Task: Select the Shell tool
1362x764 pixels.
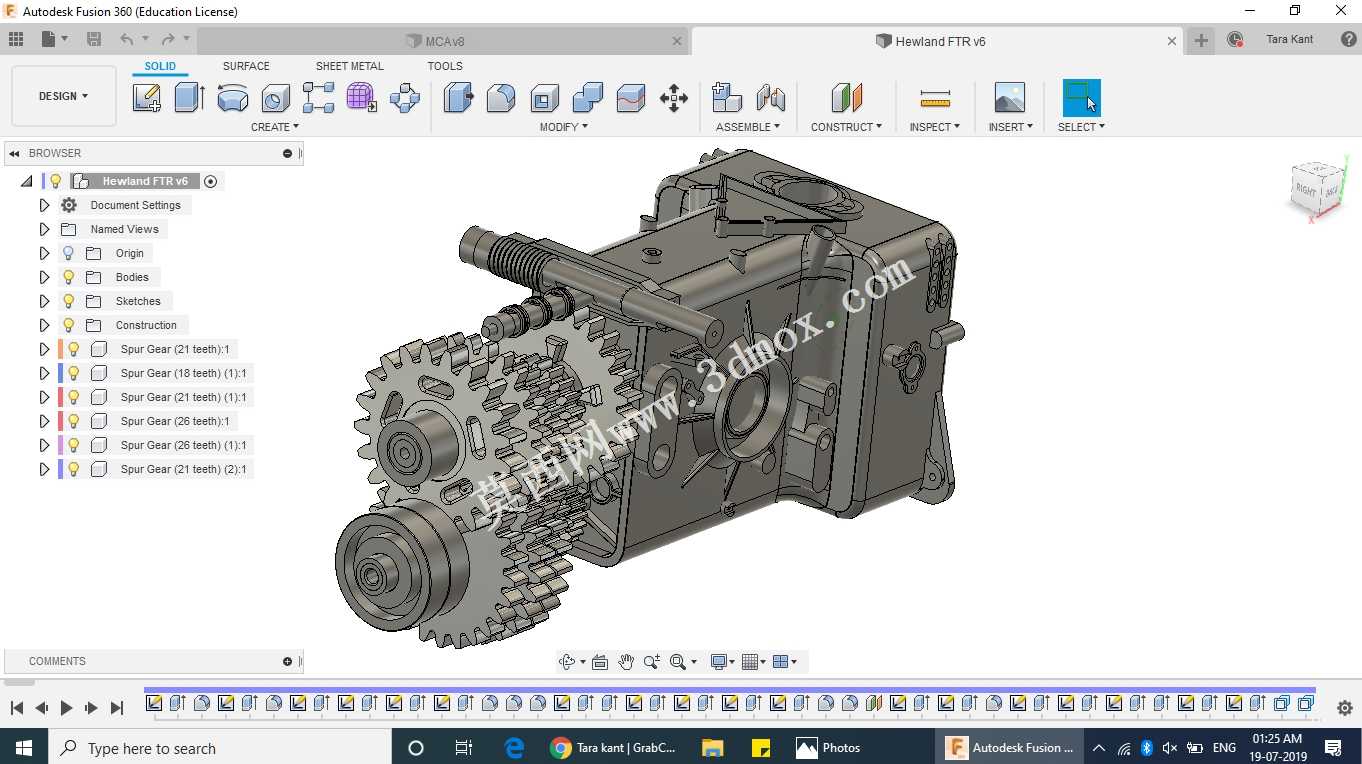Action: tap(544, 98)
